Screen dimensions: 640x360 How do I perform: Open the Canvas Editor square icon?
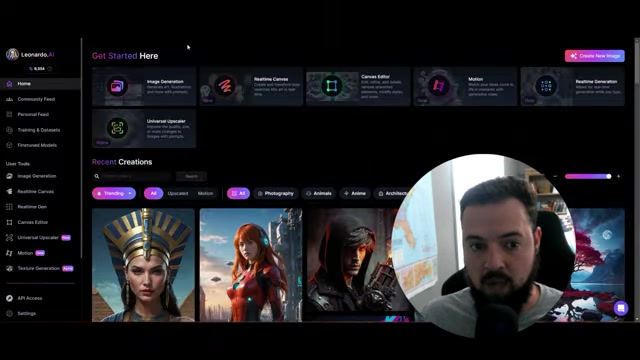pos(331,86)
